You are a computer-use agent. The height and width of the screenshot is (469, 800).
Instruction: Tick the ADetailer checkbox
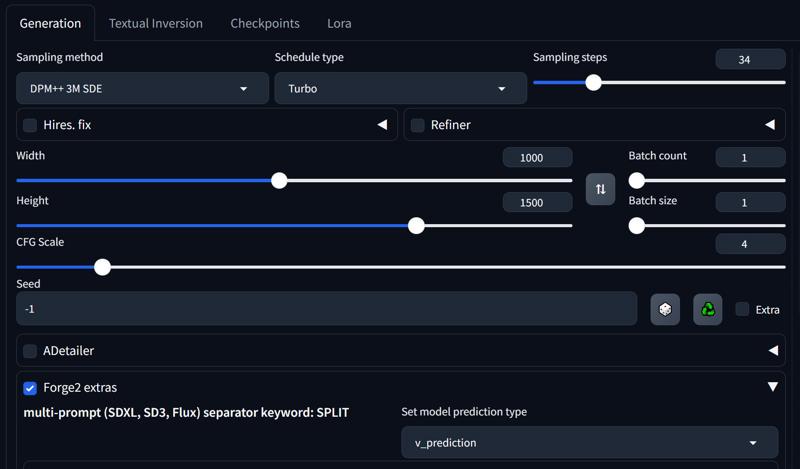[x=30, y=351]
